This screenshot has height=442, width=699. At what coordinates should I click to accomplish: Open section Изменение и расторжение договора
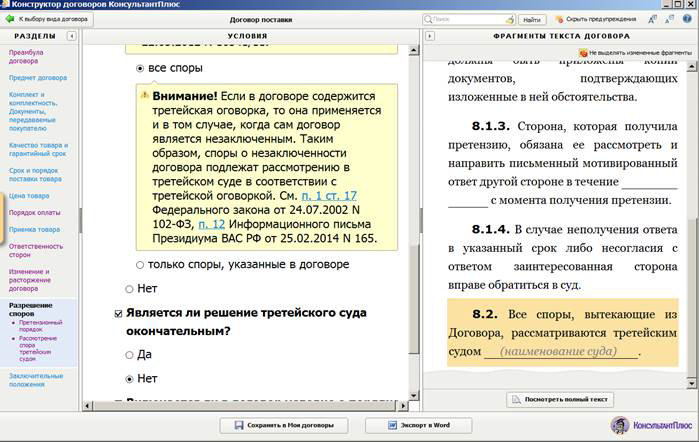click(29, 280)
